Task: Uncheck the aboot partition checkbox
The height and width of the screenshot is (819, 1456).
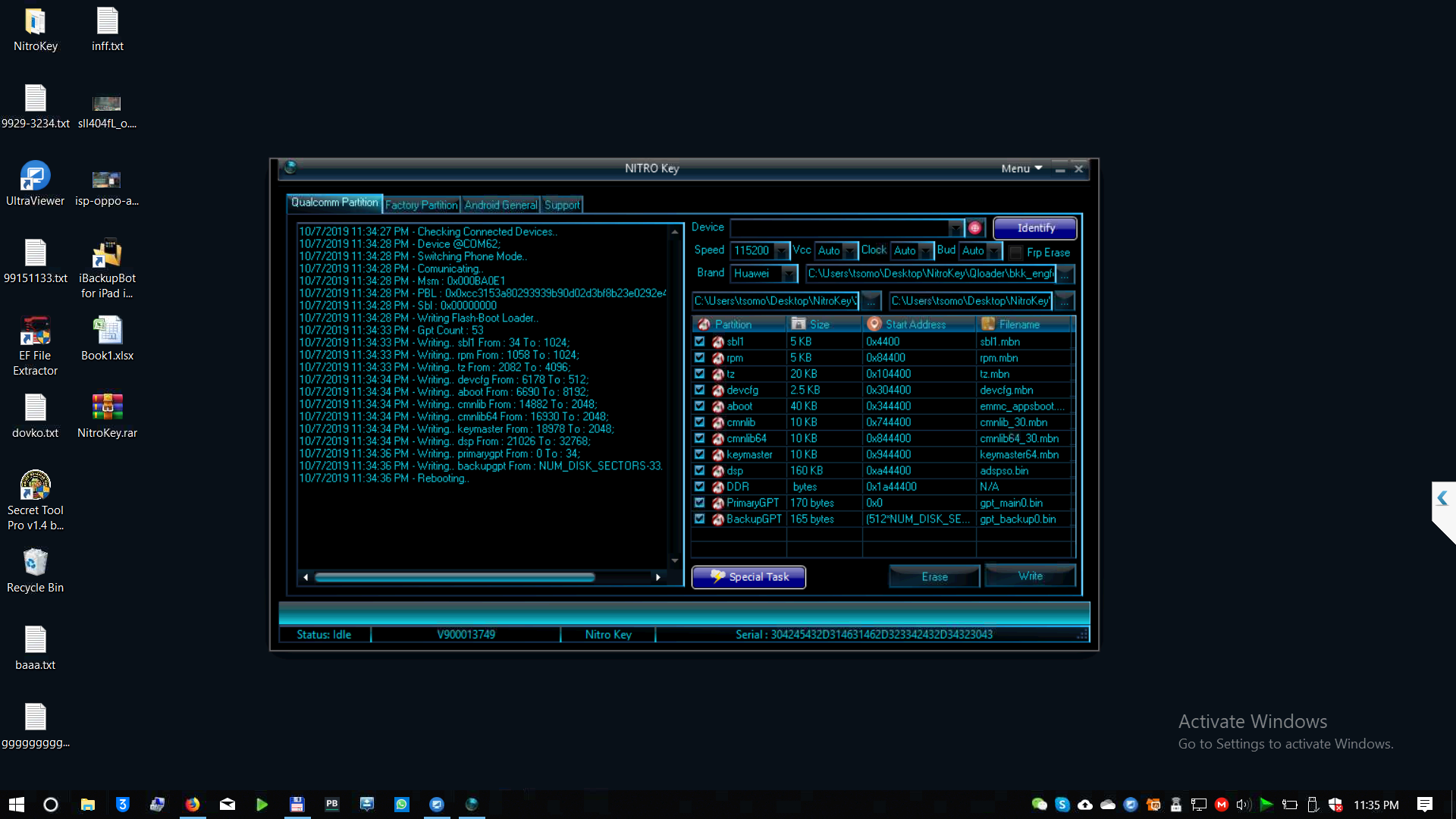Action: point(700,406)
